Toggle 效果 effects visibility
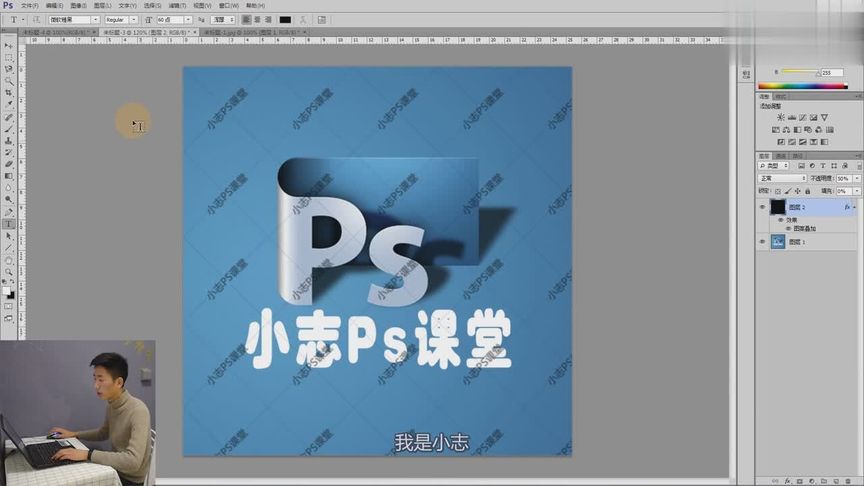This screenshot has width=864, height=486. [x=780, y=220]
